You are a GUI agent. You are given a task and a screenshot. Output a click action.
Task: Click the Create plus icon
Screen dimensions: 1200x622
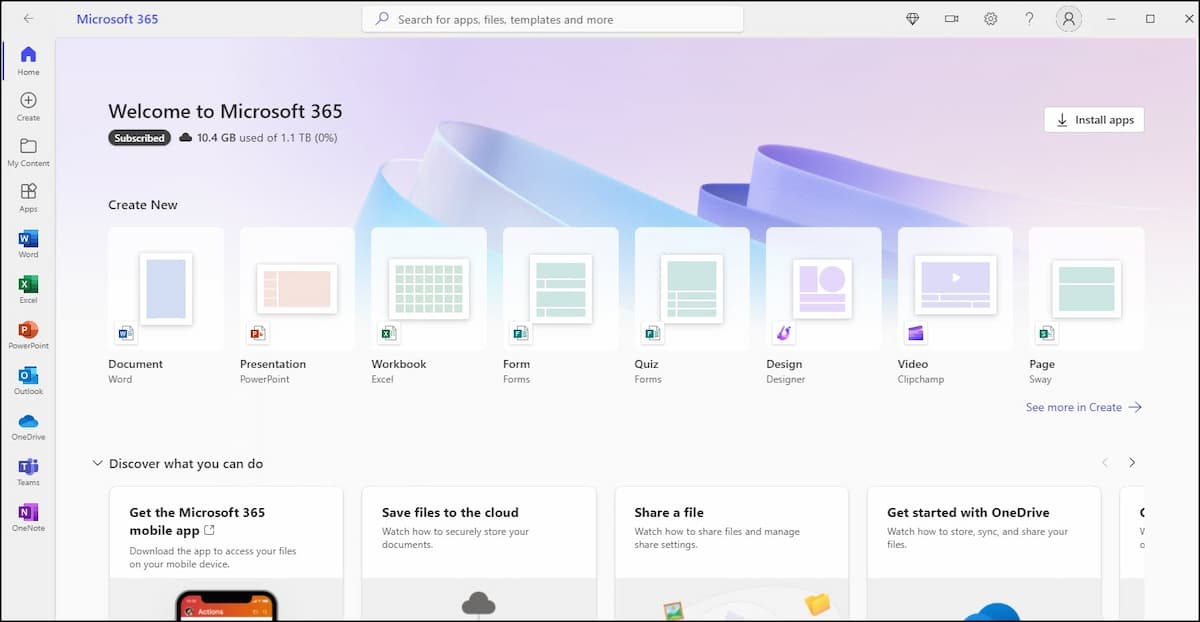tap(27, 102)
